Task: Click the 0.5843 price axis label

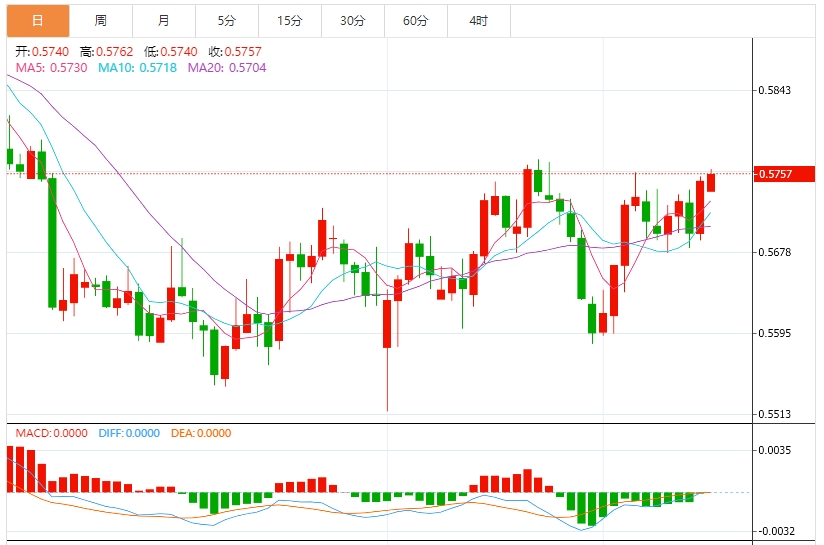Action: point(775,90)
